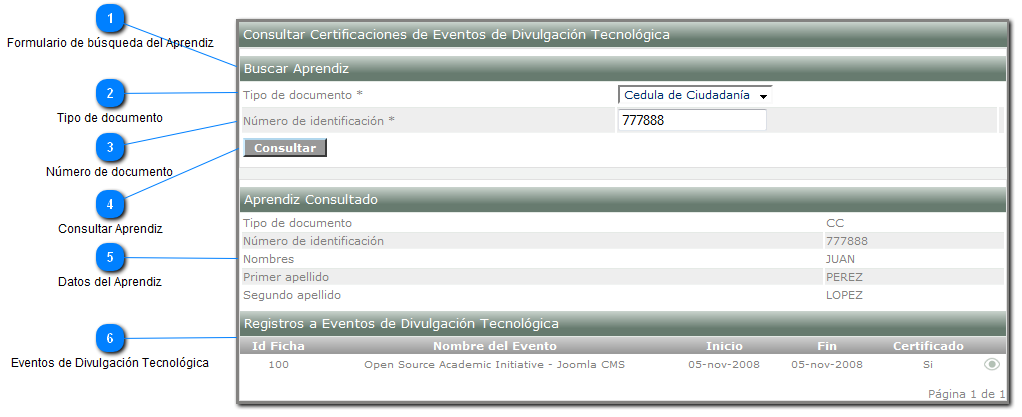The height and width of the screenshot is (417, 1022).
Task: Click the CC document type value
Action: tap(835, 223)
